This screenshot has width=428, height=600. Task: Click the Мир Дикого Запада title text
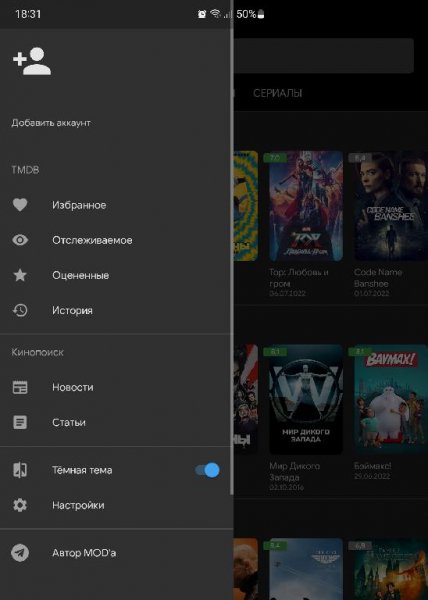click(295, 472)
